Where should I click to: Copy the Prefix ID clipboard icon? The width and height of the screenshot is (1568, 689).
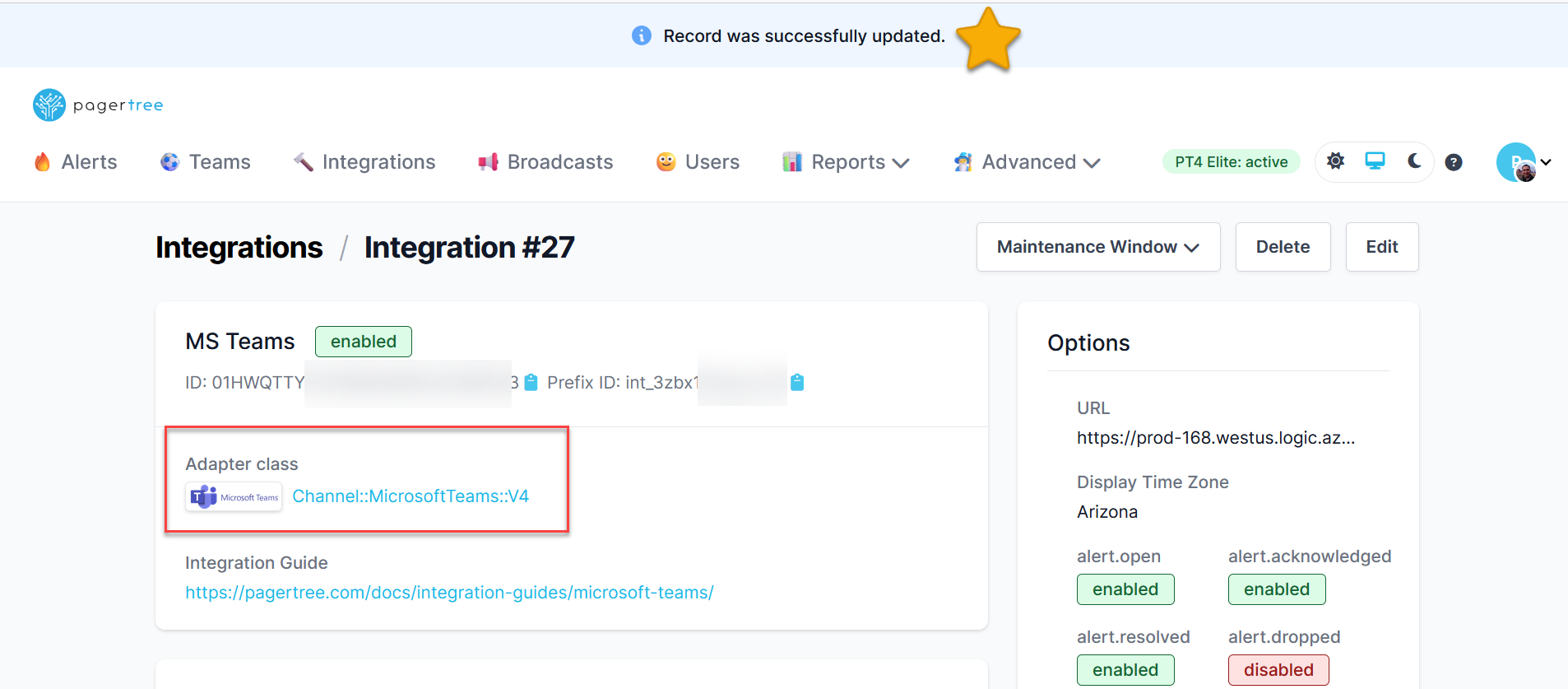pos(797,382)
